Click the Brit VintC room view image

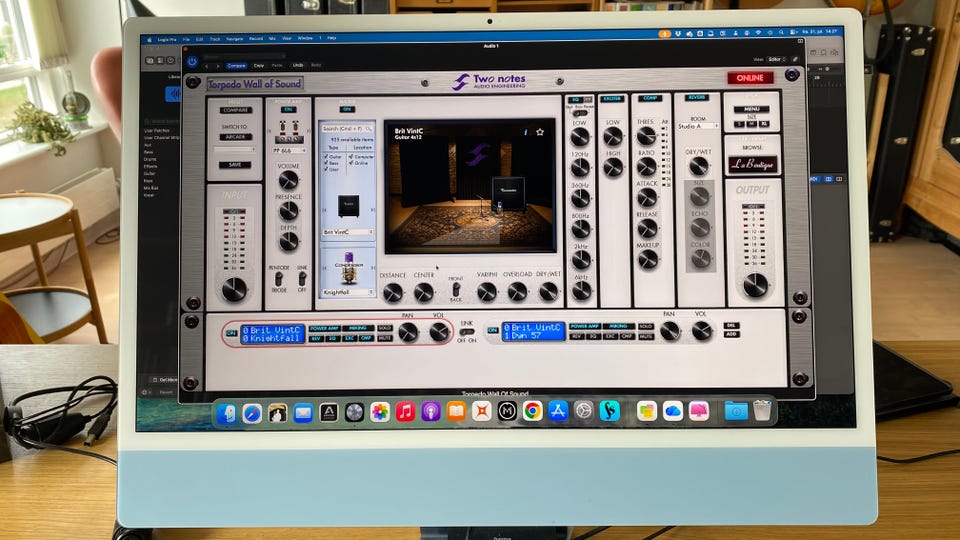point(470,186)
